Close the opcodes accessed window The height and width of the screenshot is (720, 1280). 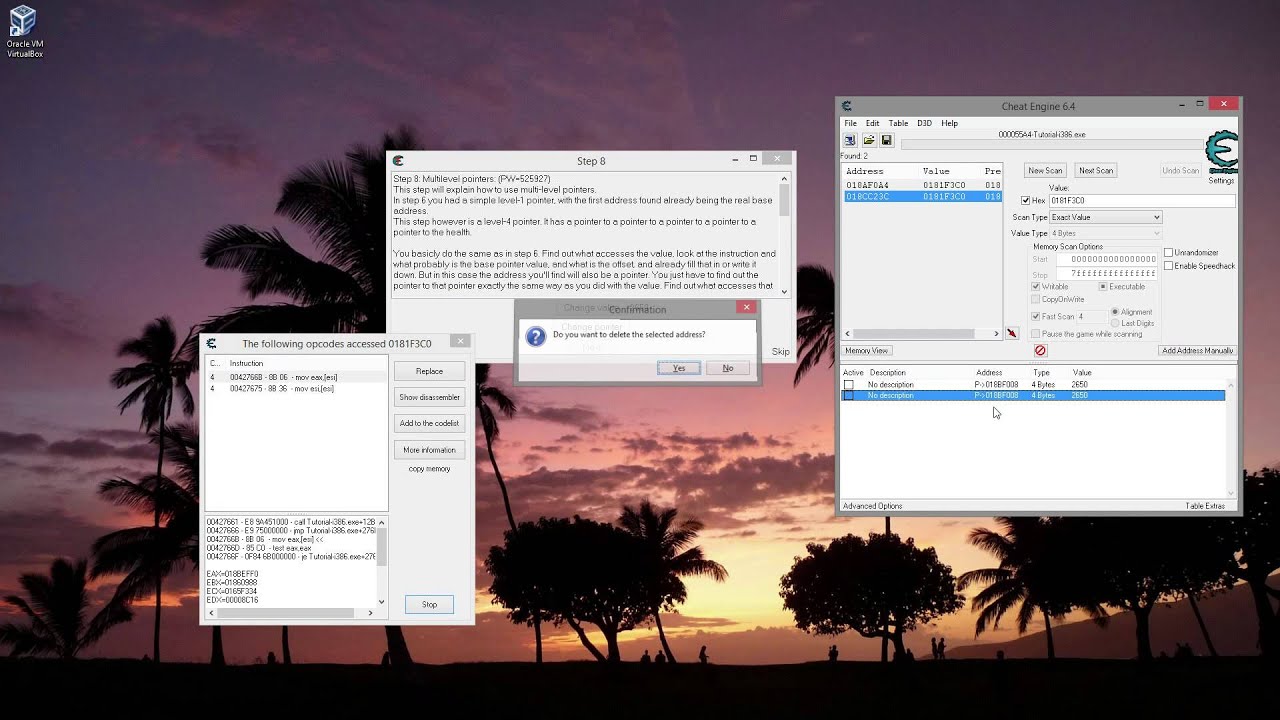coord(460,341)
